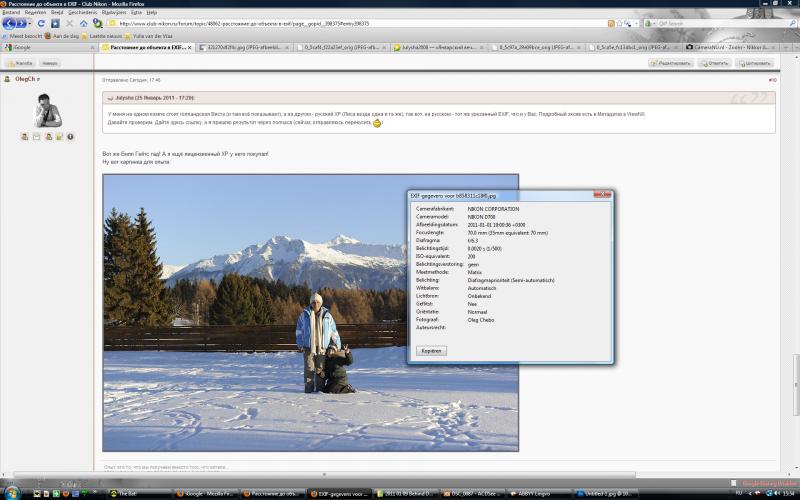Image resolution: width=800 pixels, height=500 pixels.
Task: Open the Meest bezocht bookmark
Action: click(x=22, y=36)
